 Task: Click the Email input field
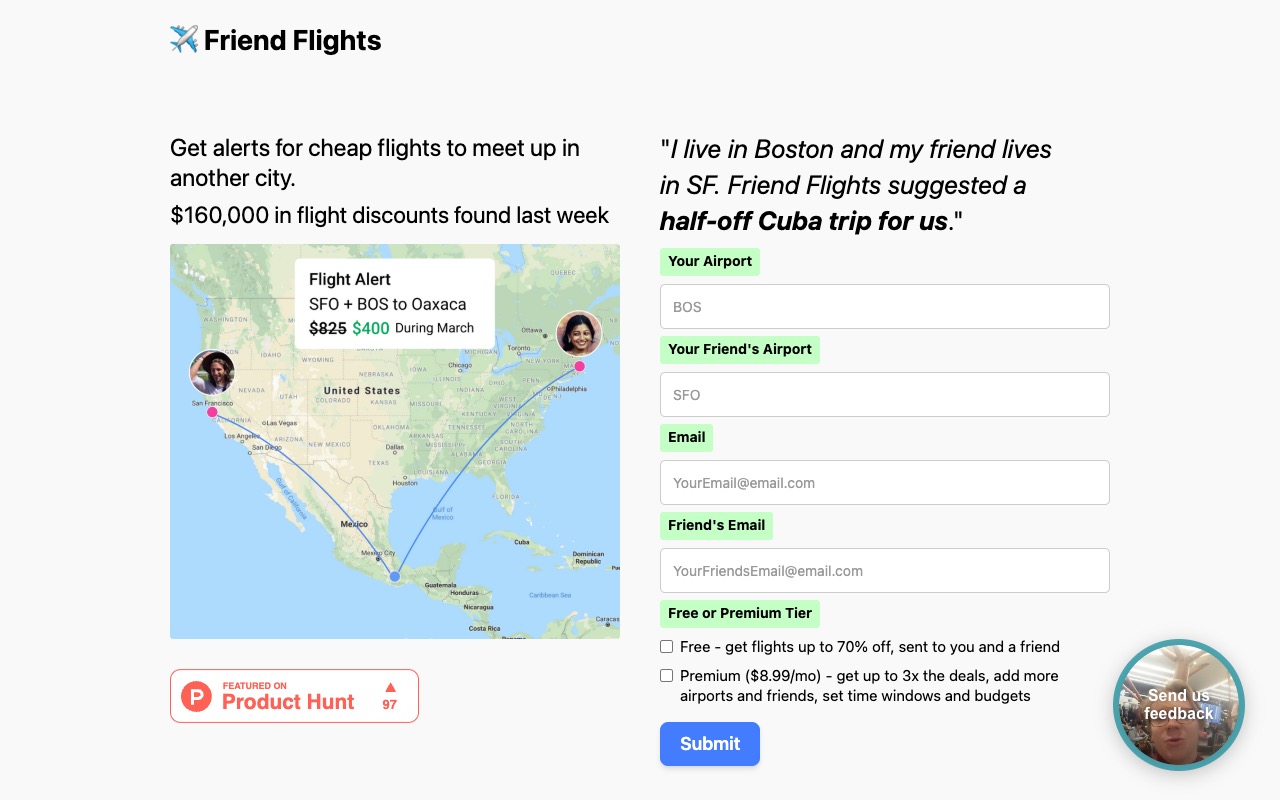[x=884, y=482]
